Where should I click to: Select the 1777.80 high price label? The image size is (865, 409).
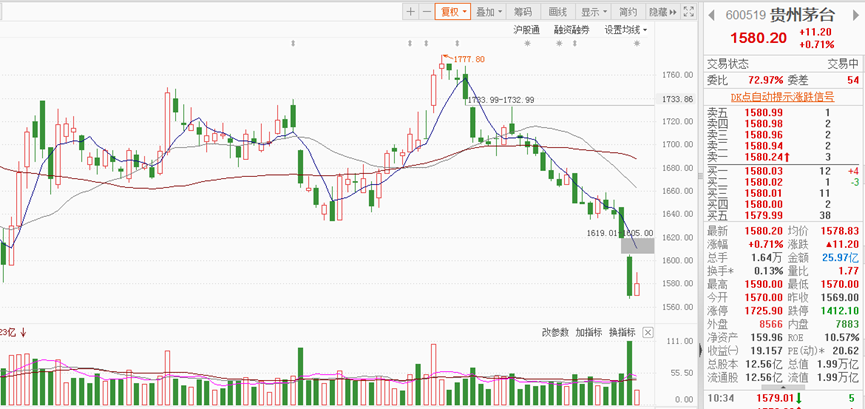pos(469,59)
